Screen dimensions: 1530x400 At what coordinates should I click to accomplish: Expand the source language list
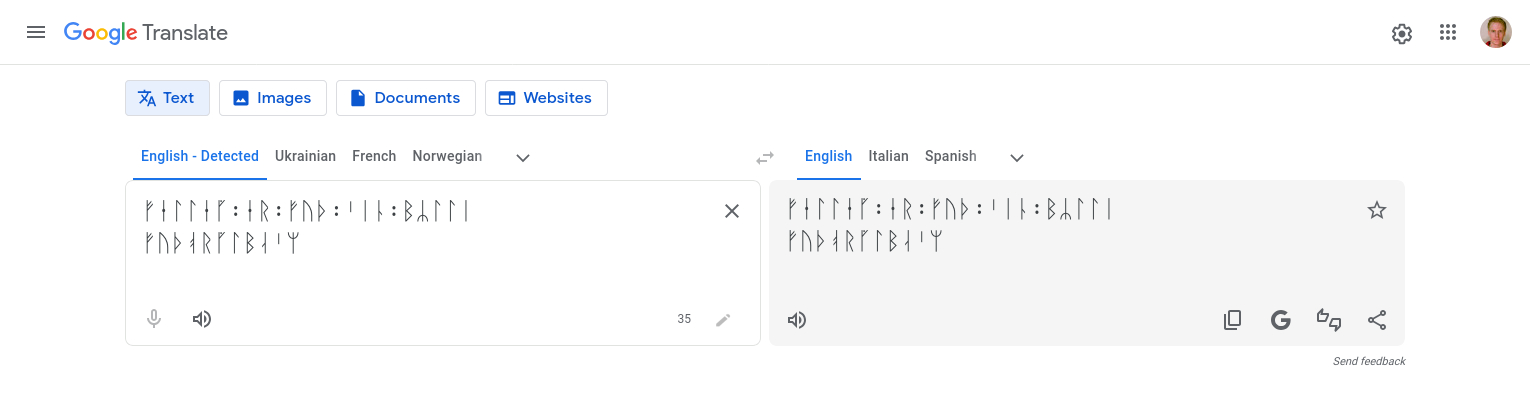522,157
